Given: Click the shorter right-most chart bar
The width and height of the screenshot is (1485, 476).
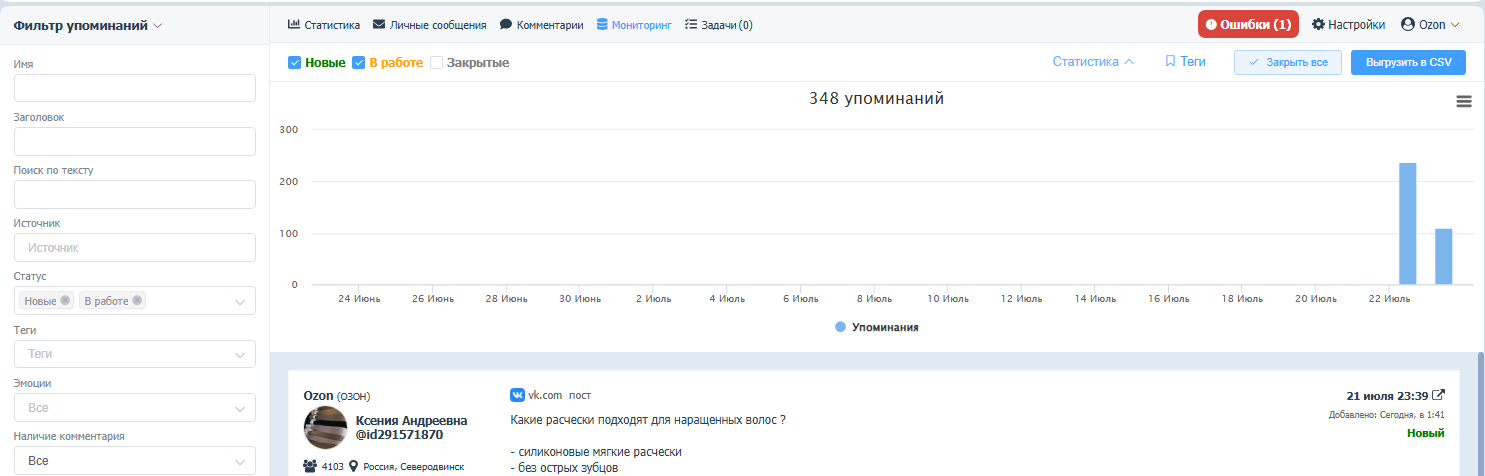Looking at the screenshot, I should click(1444, 257).
